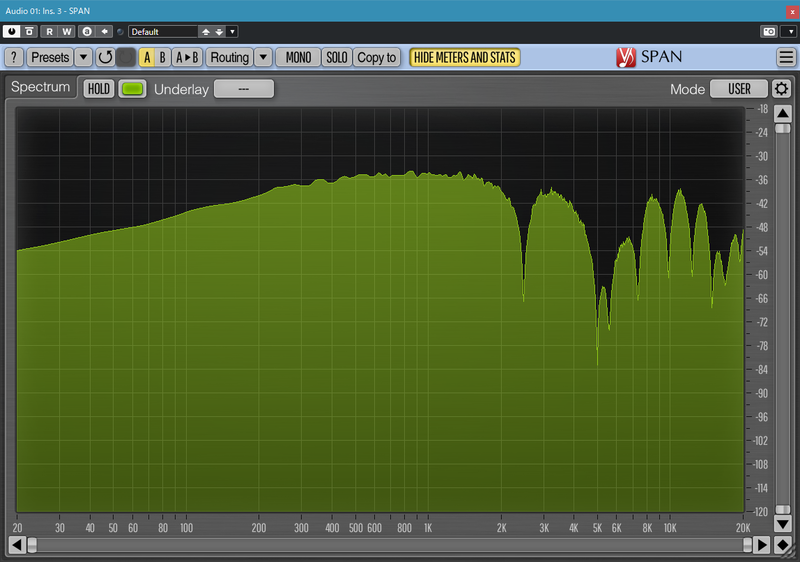Viewport: 800px width, 562px height.
Task: Enable Read automation with the R button
Action: 49,32
